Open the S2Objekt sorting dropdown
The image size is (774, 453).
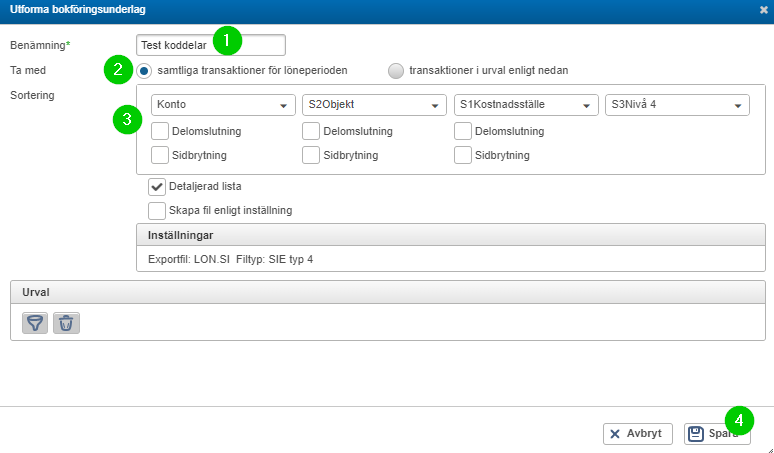[x=374, y=105]
